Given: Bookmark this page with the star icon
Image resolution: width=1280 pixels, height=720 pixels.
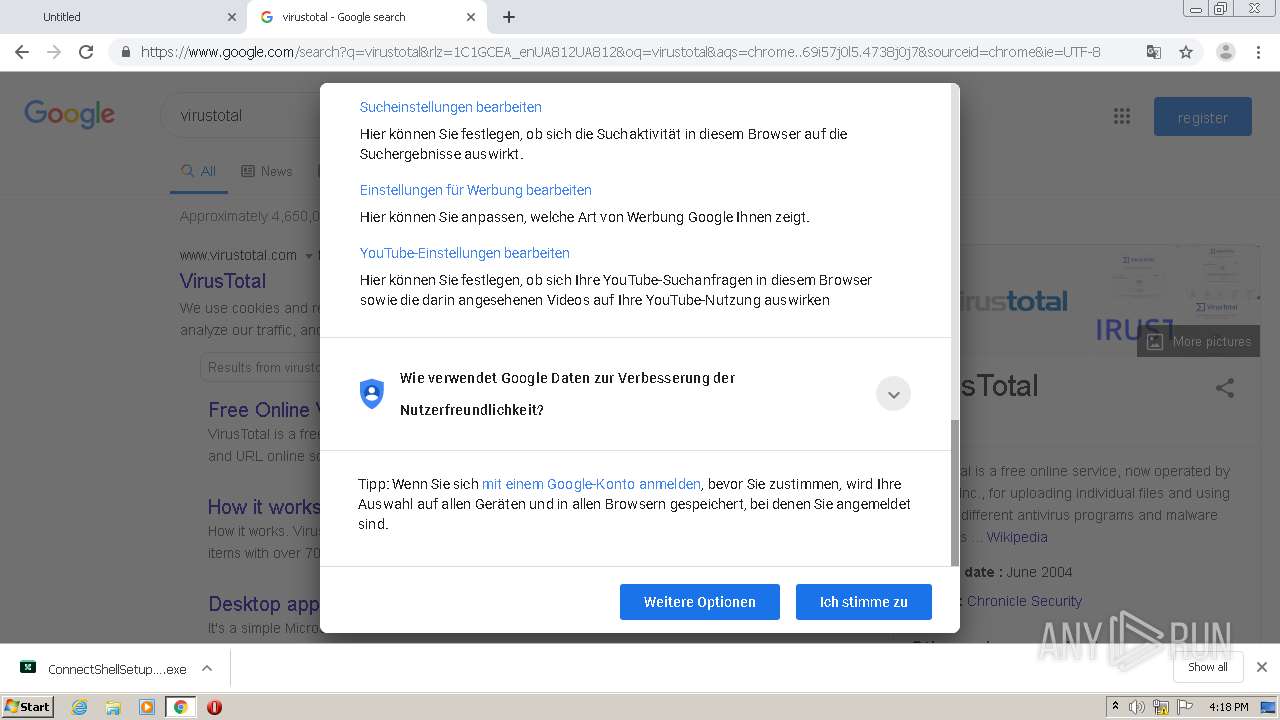Looking at the screenshot, I should [x=1186, y=52].
